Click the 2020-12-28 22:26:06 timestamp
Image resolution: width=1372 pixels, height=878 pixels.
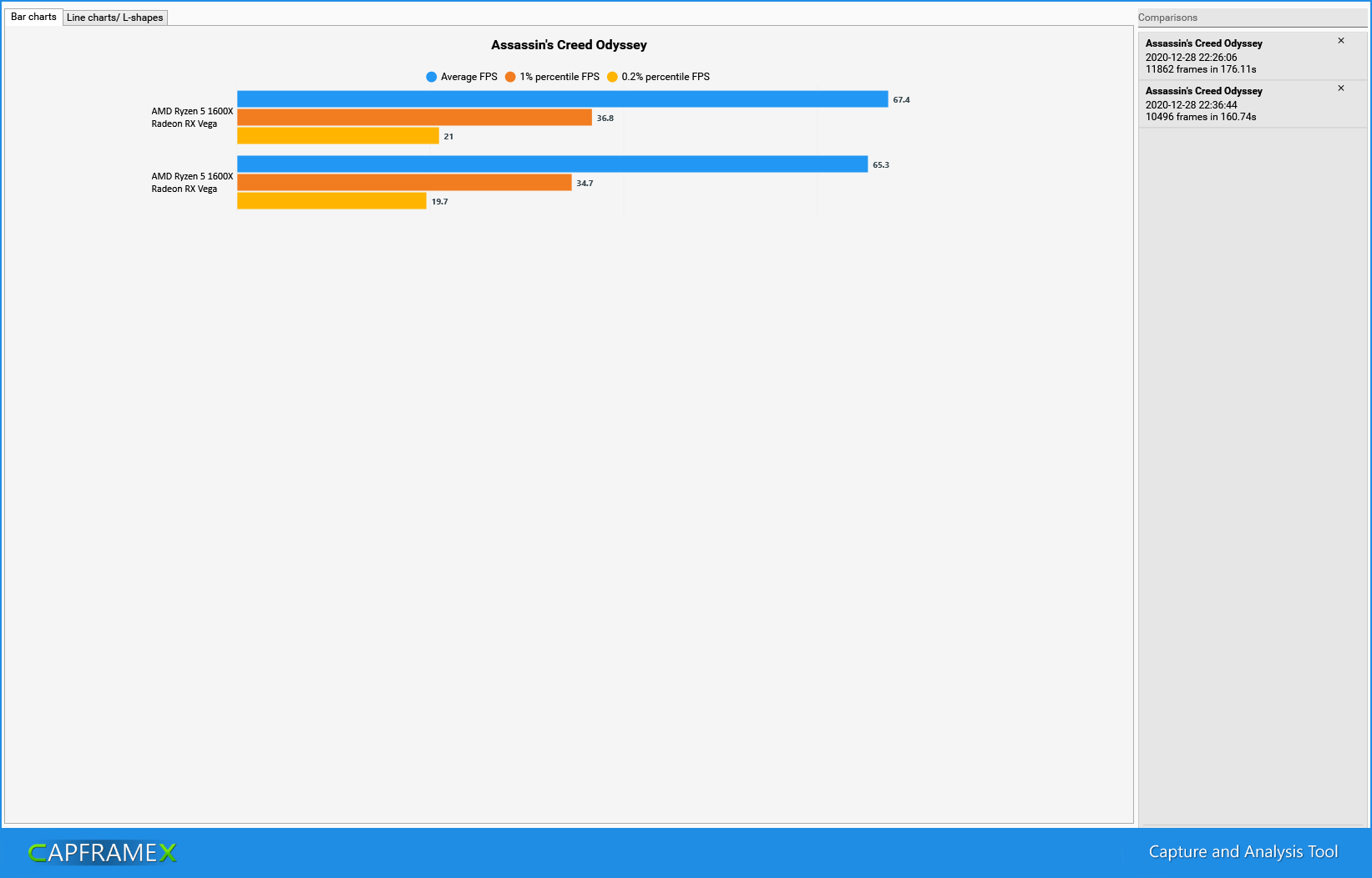[x=1192, y=58]
